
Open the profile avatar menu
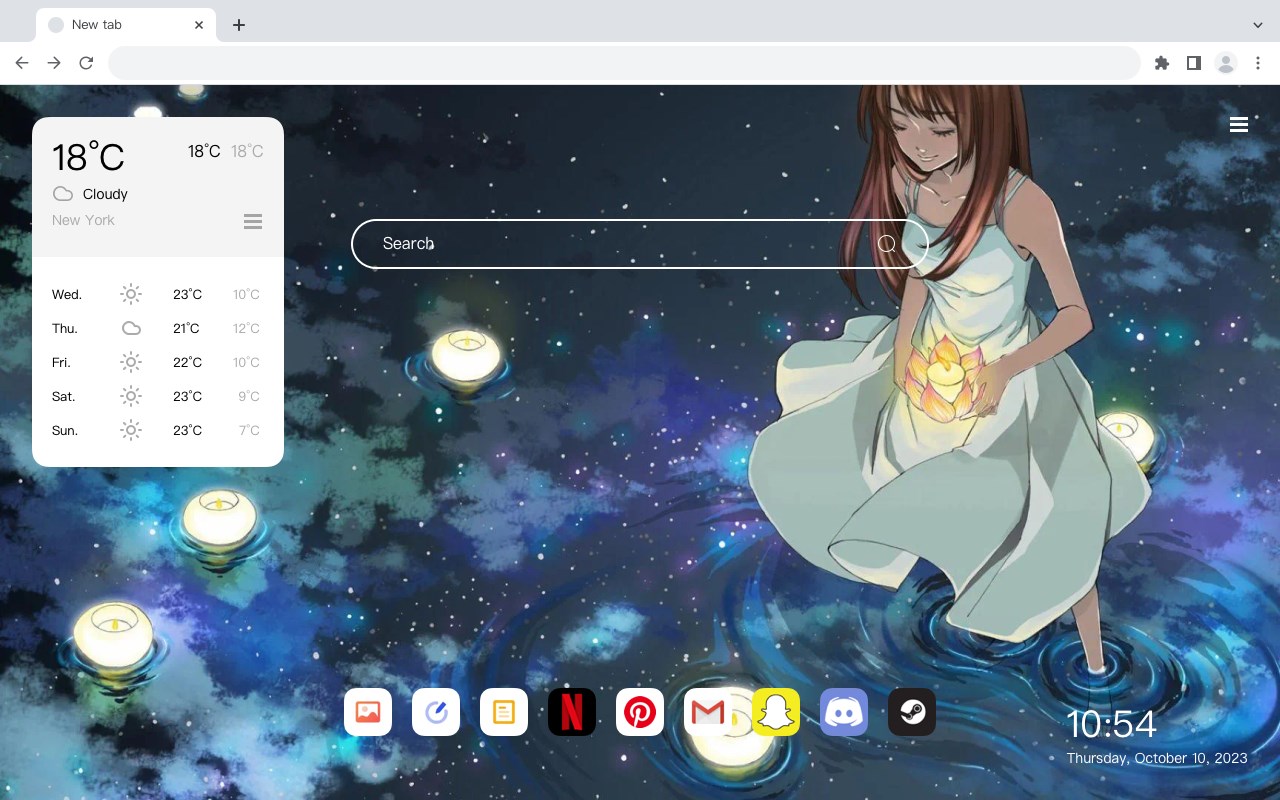[x=1226, y=63]
